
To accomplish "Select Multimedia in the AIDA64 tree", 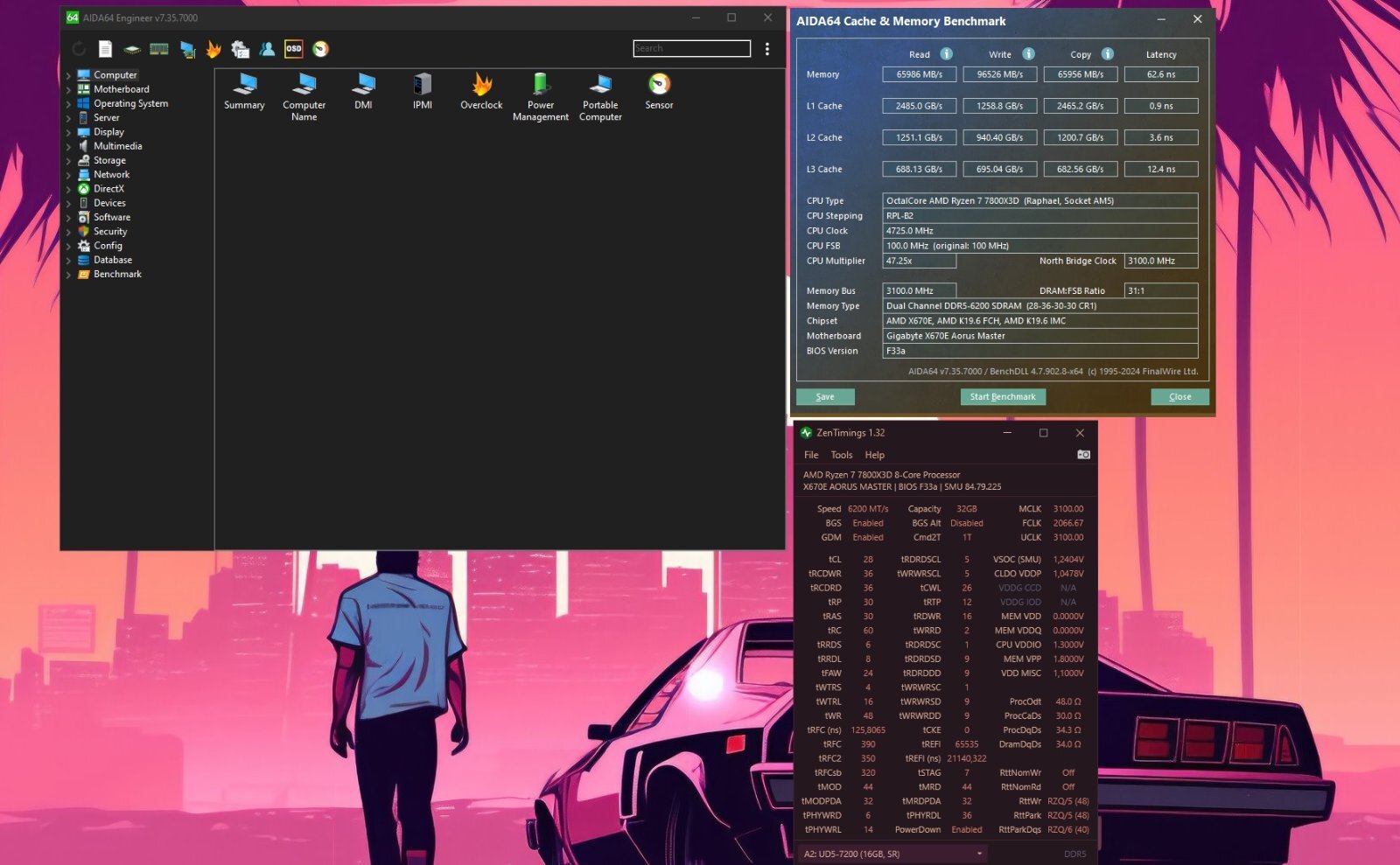I will (117, 146).
